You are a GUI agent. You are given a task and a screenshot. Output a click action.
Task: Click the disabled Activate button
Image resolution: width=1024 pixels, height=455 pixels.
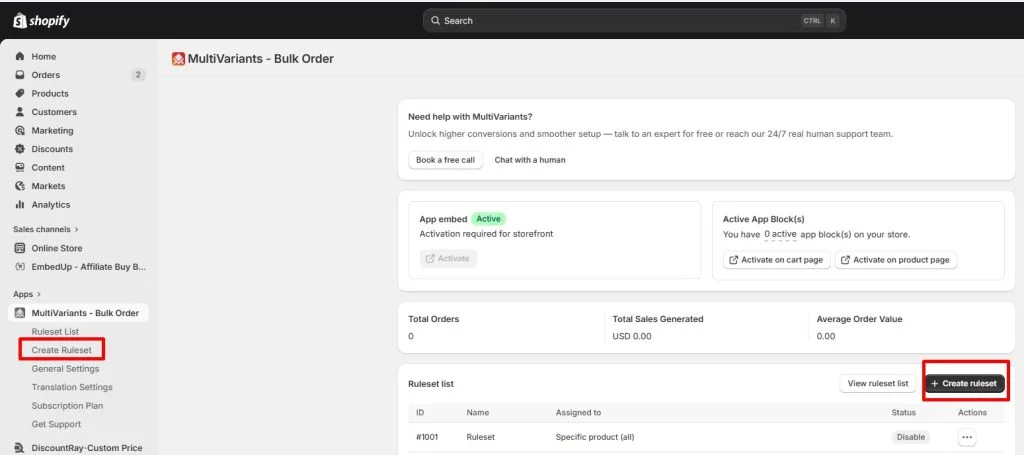448,259
